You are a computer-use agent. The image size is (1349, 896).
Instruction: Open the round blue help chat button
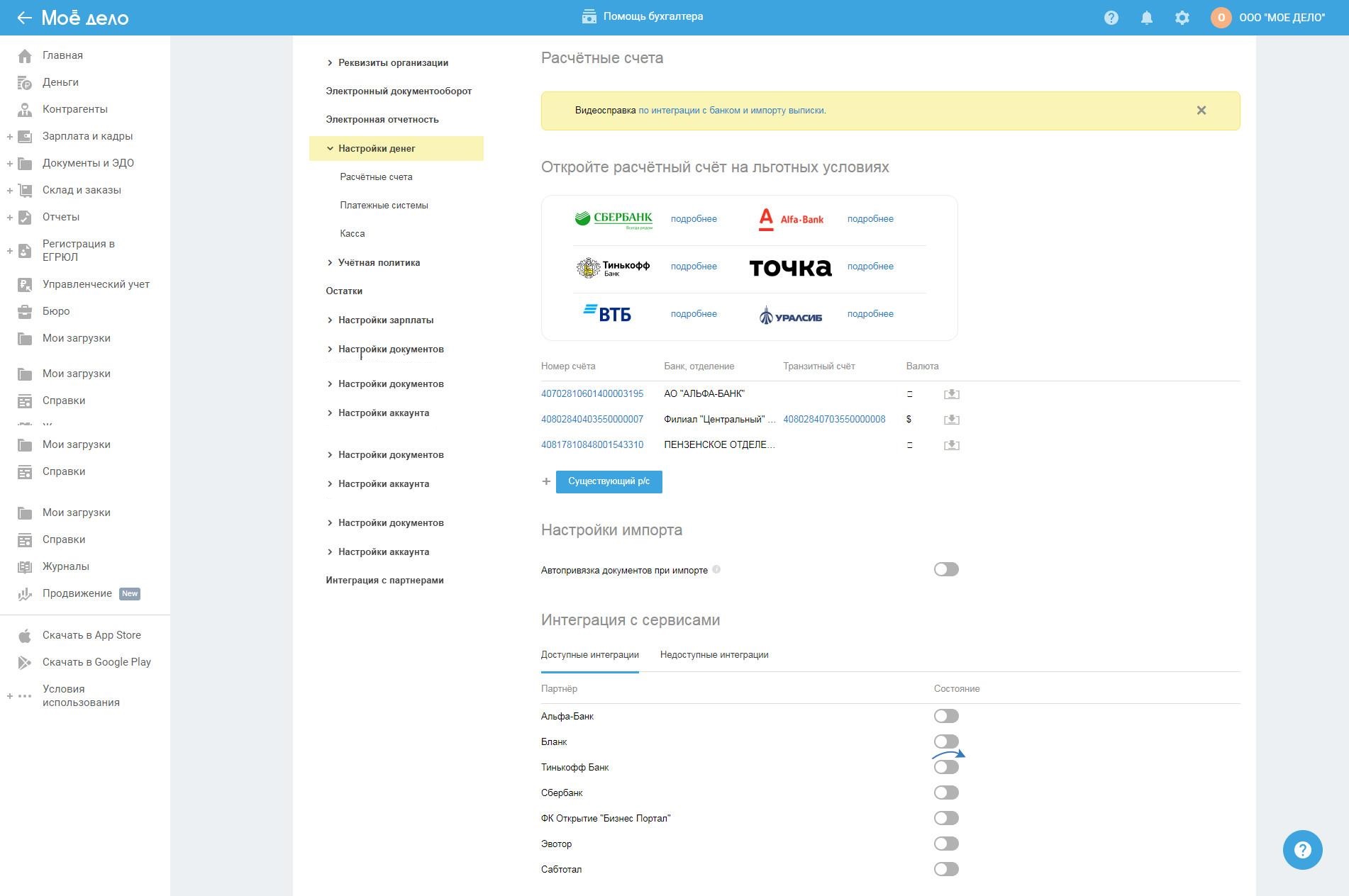[1302, 849]
